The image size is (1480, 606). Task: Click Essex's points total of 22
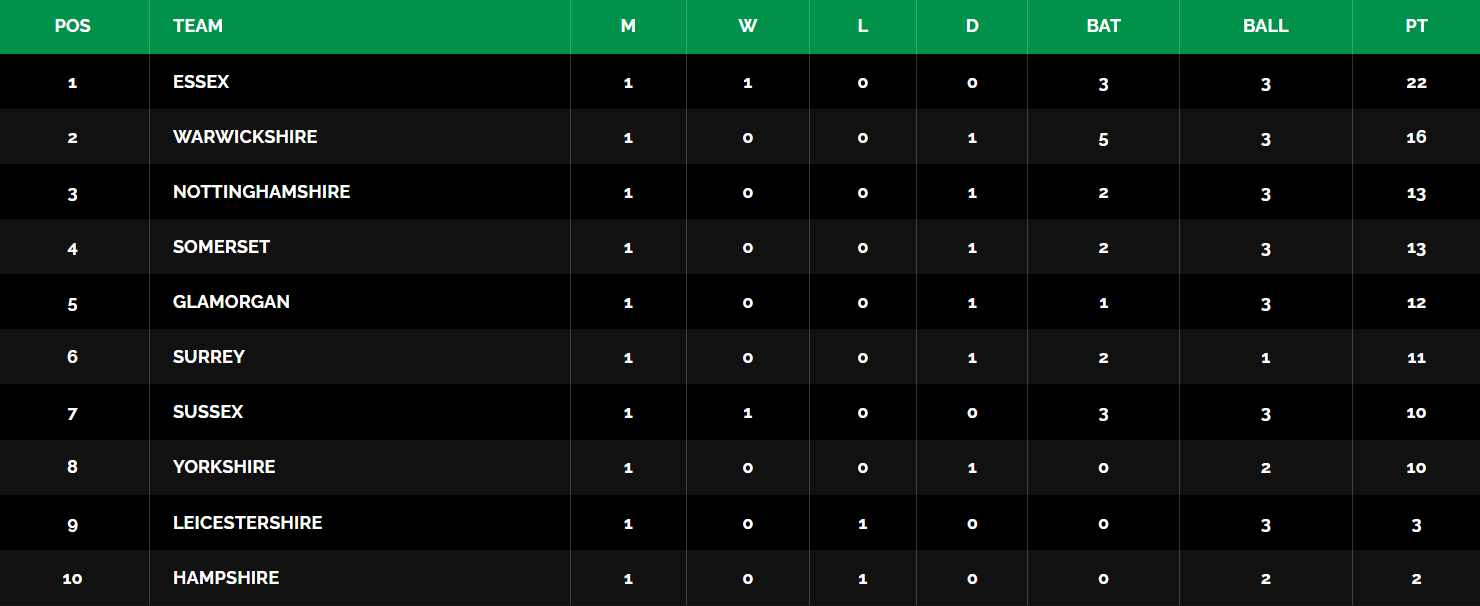tap(1416, 83)
